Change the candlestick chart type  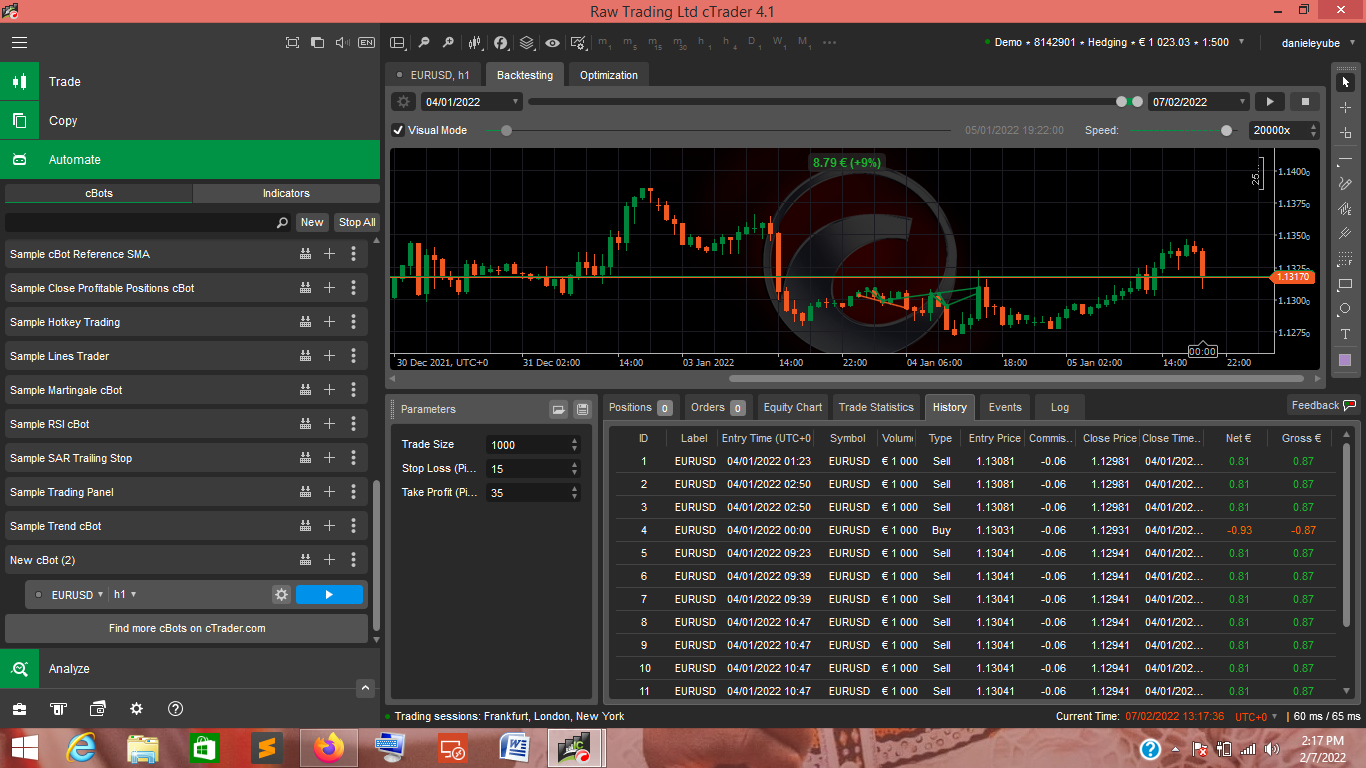click(x=474, y=43)
